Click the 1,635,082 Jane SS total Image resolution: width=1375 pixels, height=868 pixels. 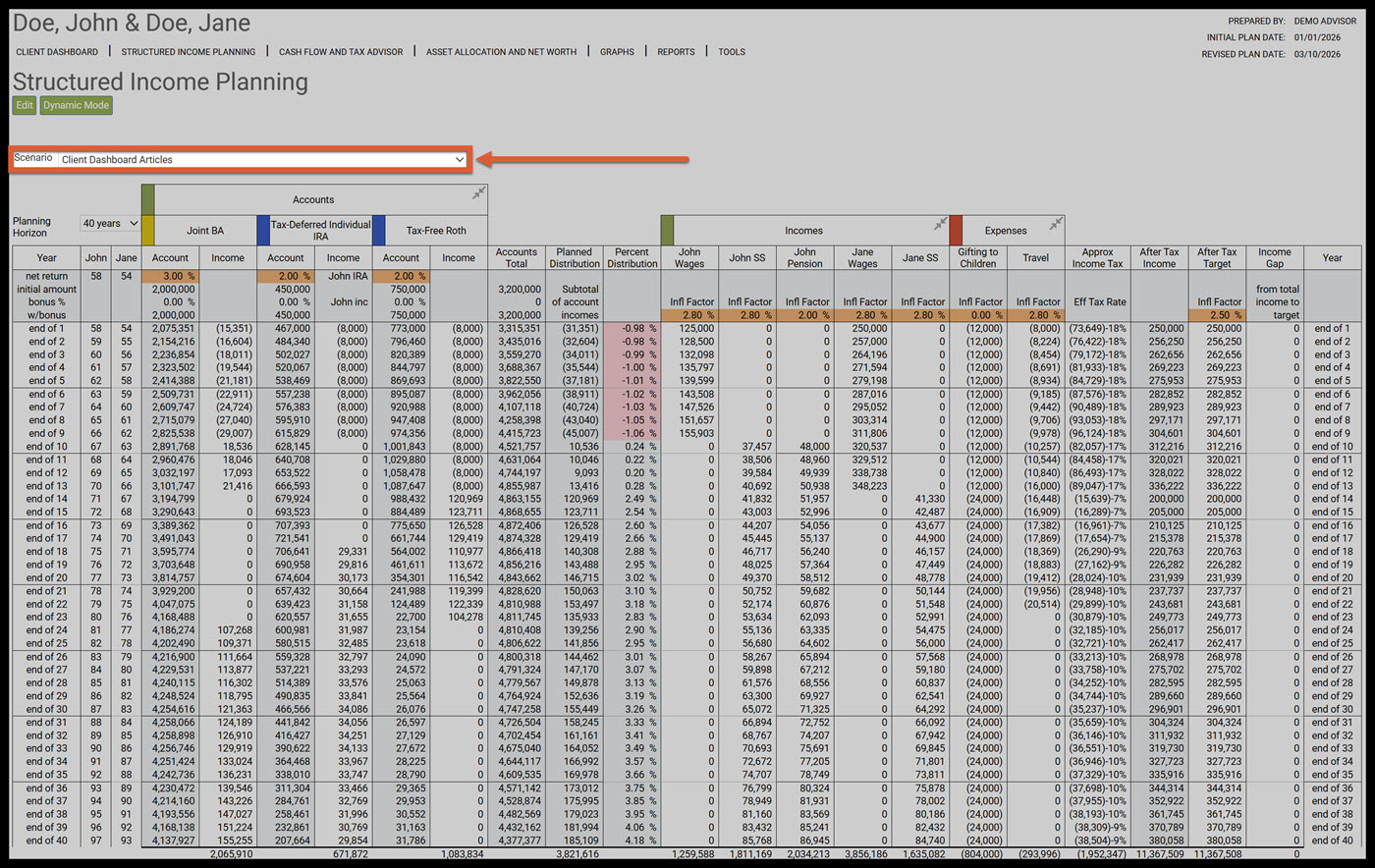click(923, 854)
